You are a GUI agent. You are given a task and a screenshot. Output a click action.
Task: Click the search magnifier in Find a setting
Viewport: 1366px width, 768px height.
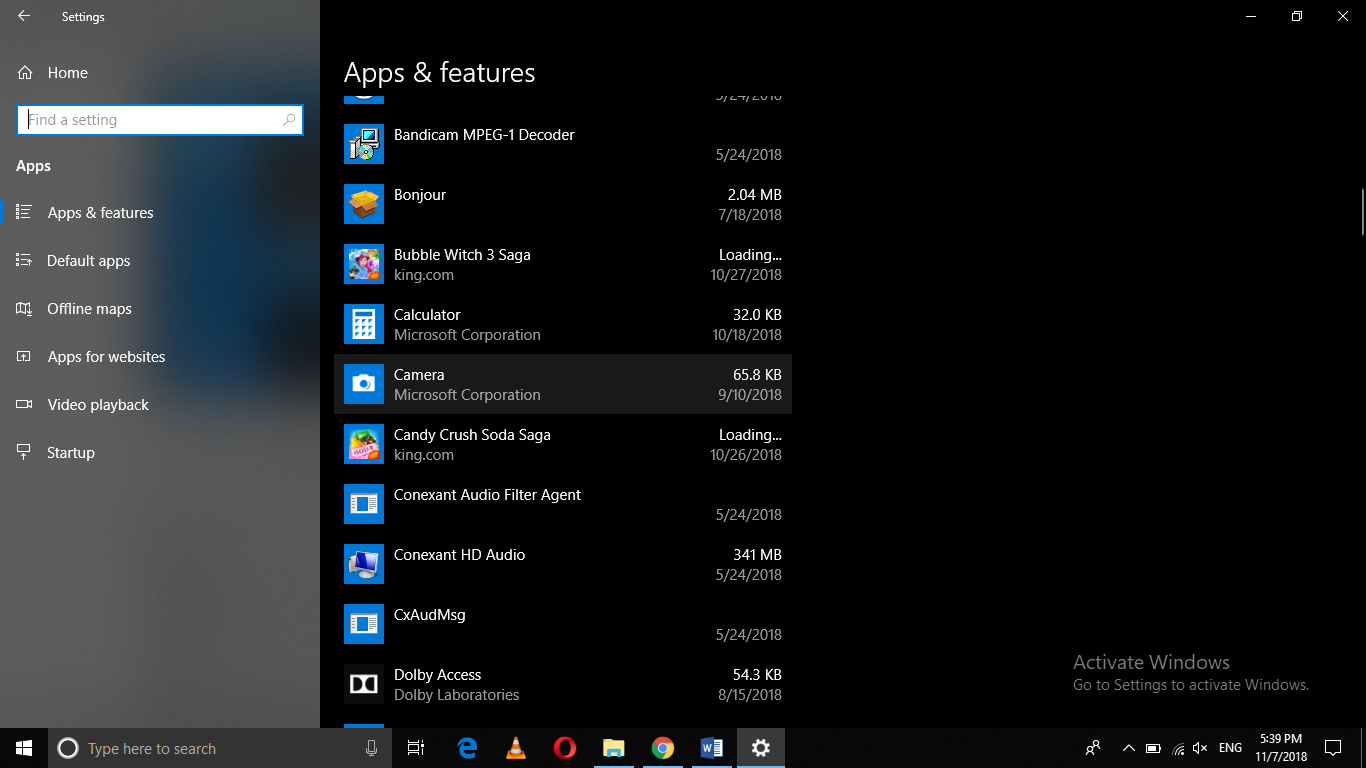(289, 120)
